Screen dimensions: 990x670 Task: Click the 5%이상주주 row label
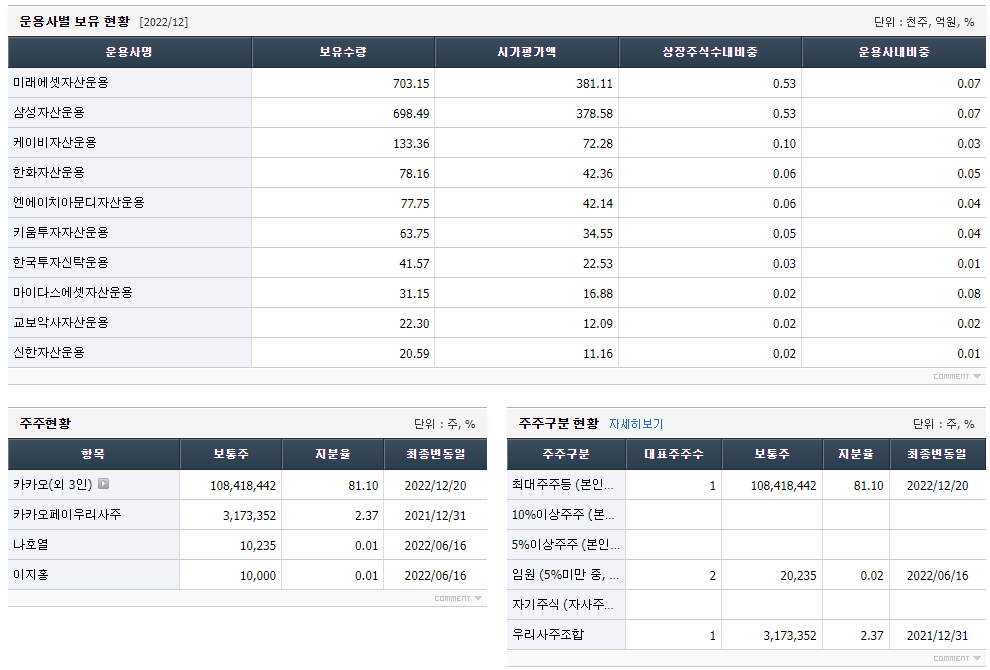click(x=566, y=544)
